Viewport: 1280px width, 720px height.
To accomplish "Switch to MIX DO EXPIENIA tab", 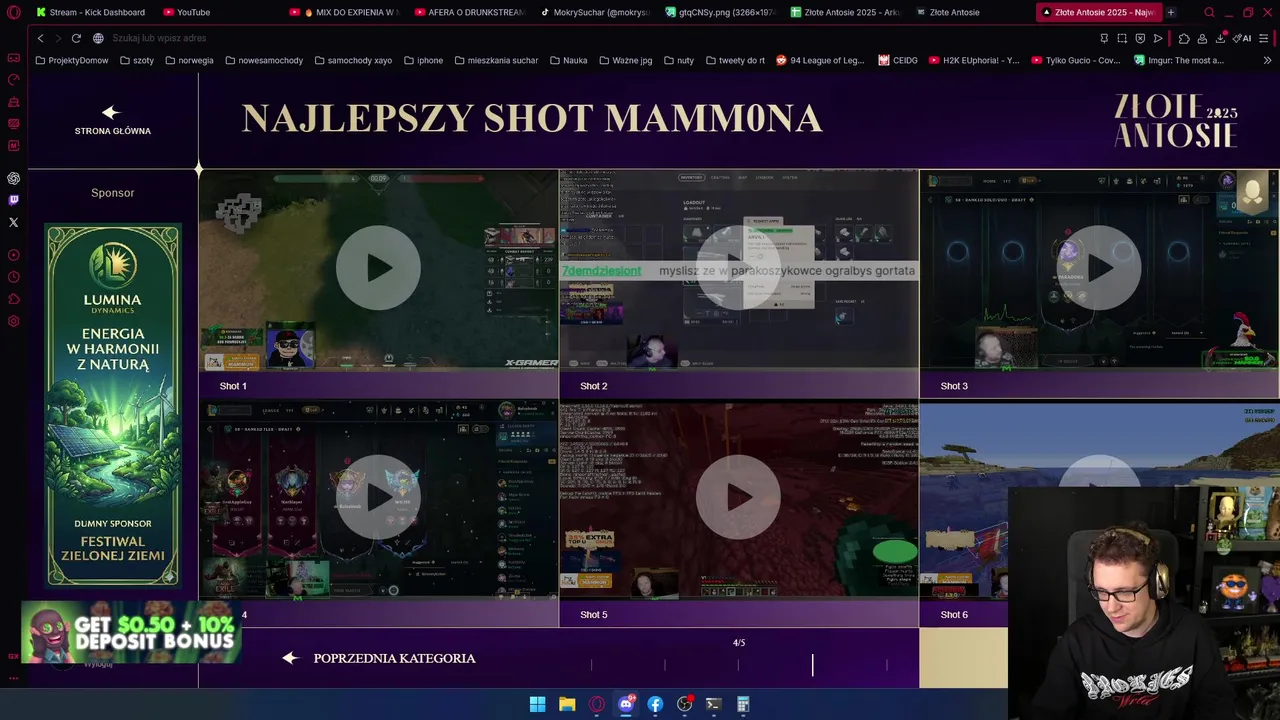I will [x=346, y=12].
